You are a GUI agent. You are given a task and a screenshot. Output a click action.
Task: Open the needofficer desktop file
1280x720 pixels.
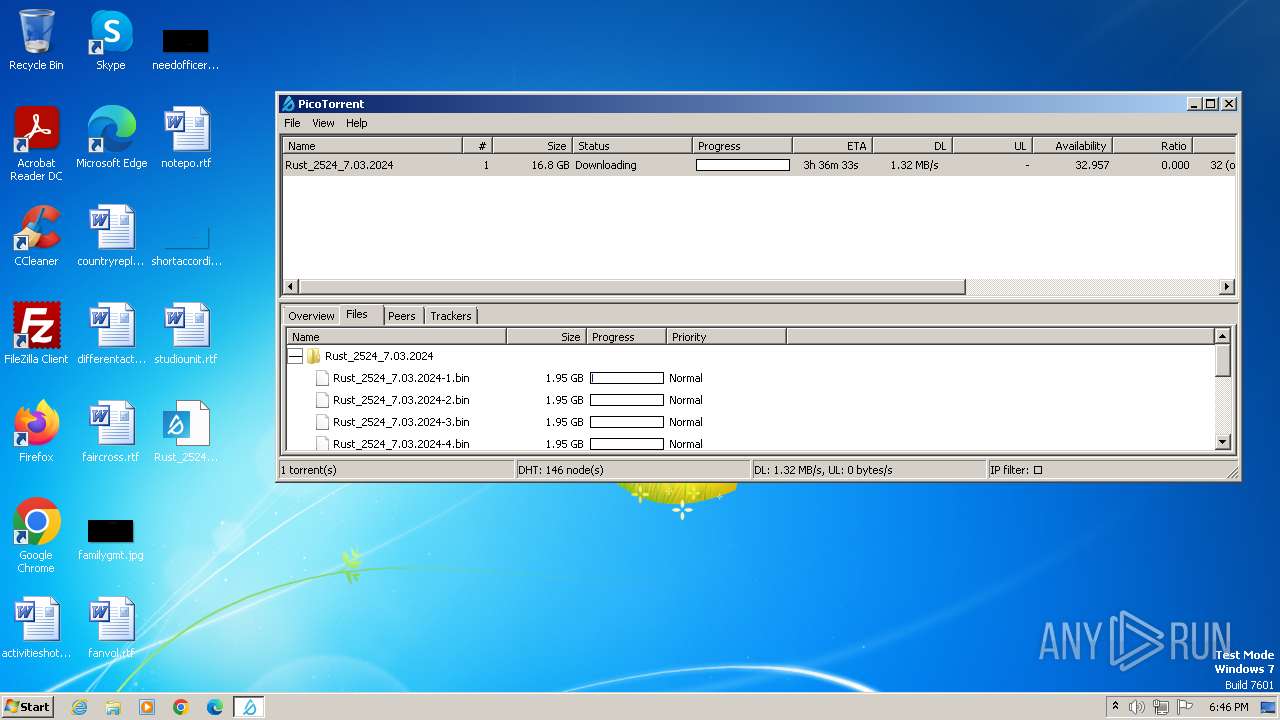coord(186,48)
